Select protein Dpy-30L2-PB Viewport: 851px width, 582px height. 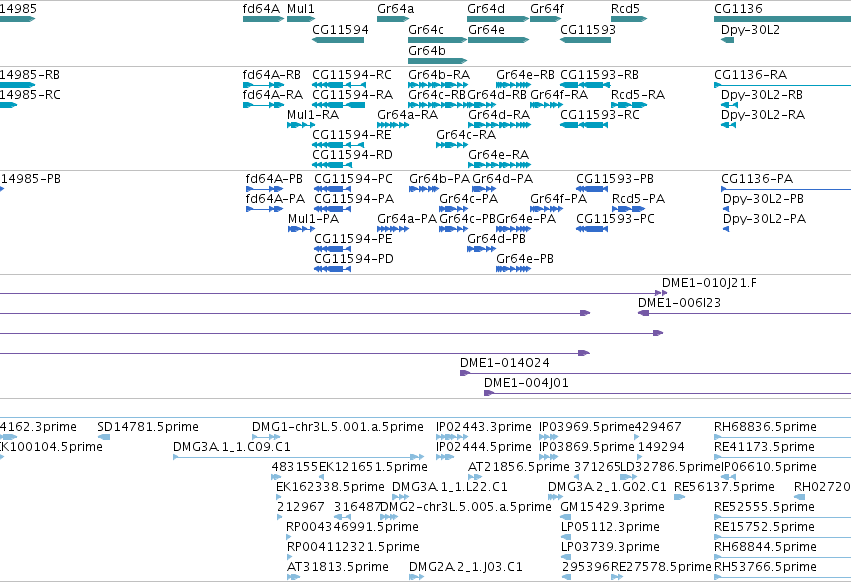pyautogui.click(x=727, y=209)
